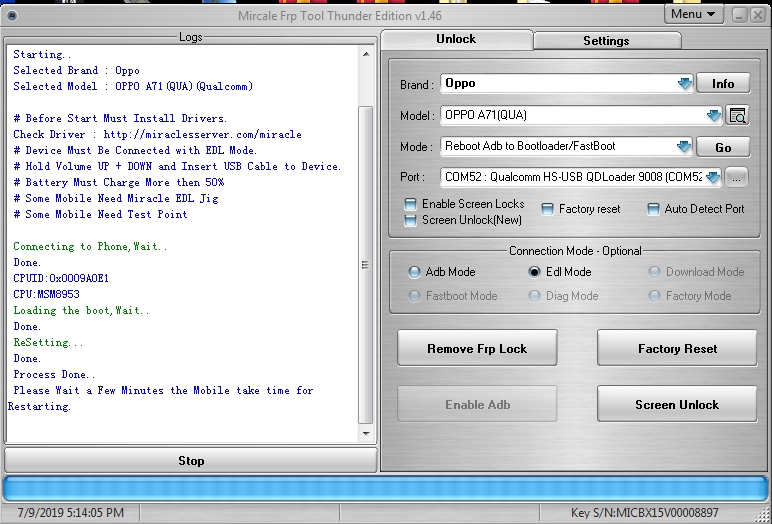Click the Key S/N status bar text
The height and width of the screenshot is (524, 772).
click(644, 513)
